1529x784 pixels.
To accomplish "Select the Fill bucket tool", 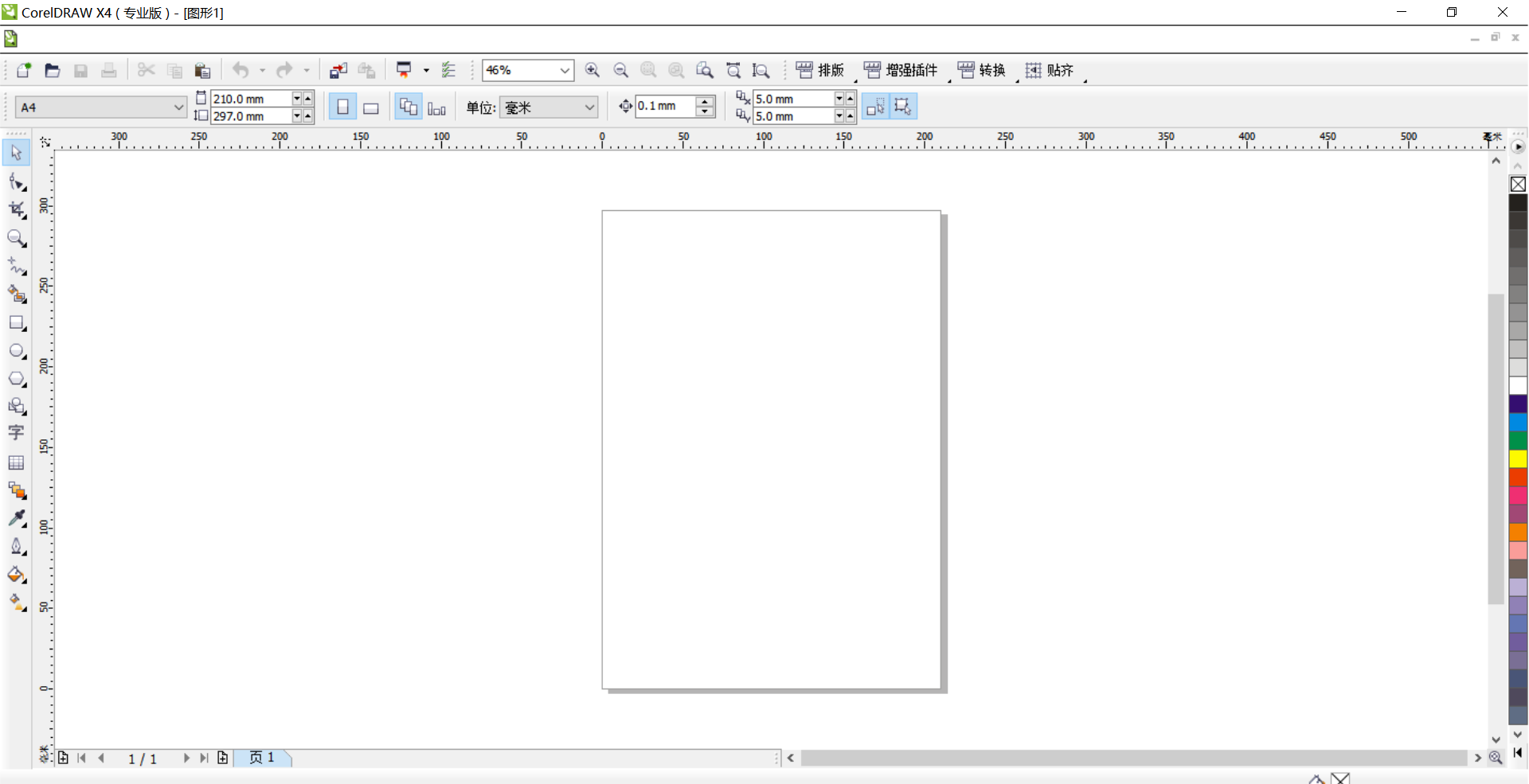I will tap(17, 575).
